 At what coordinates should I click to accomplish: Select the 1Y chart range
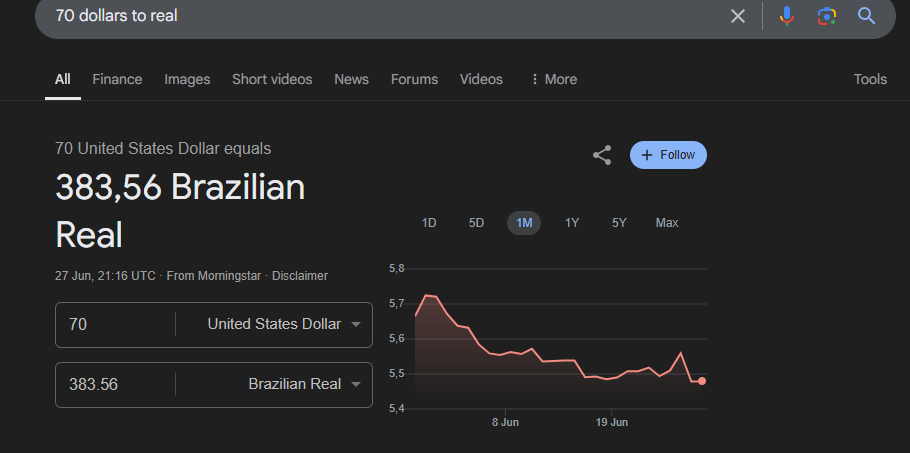(x=572, y=223)
